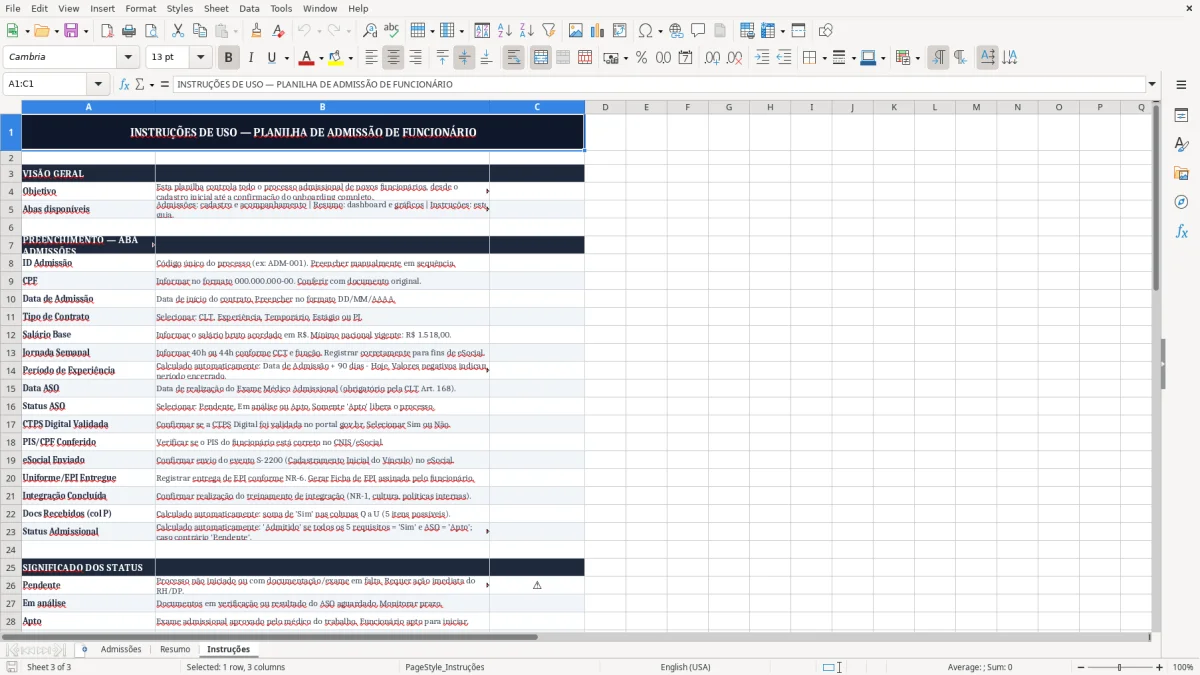Viewport: 1200px width, 675px height.
Task: Click the zoom slider handle
Action: [x=1119, y=667]
